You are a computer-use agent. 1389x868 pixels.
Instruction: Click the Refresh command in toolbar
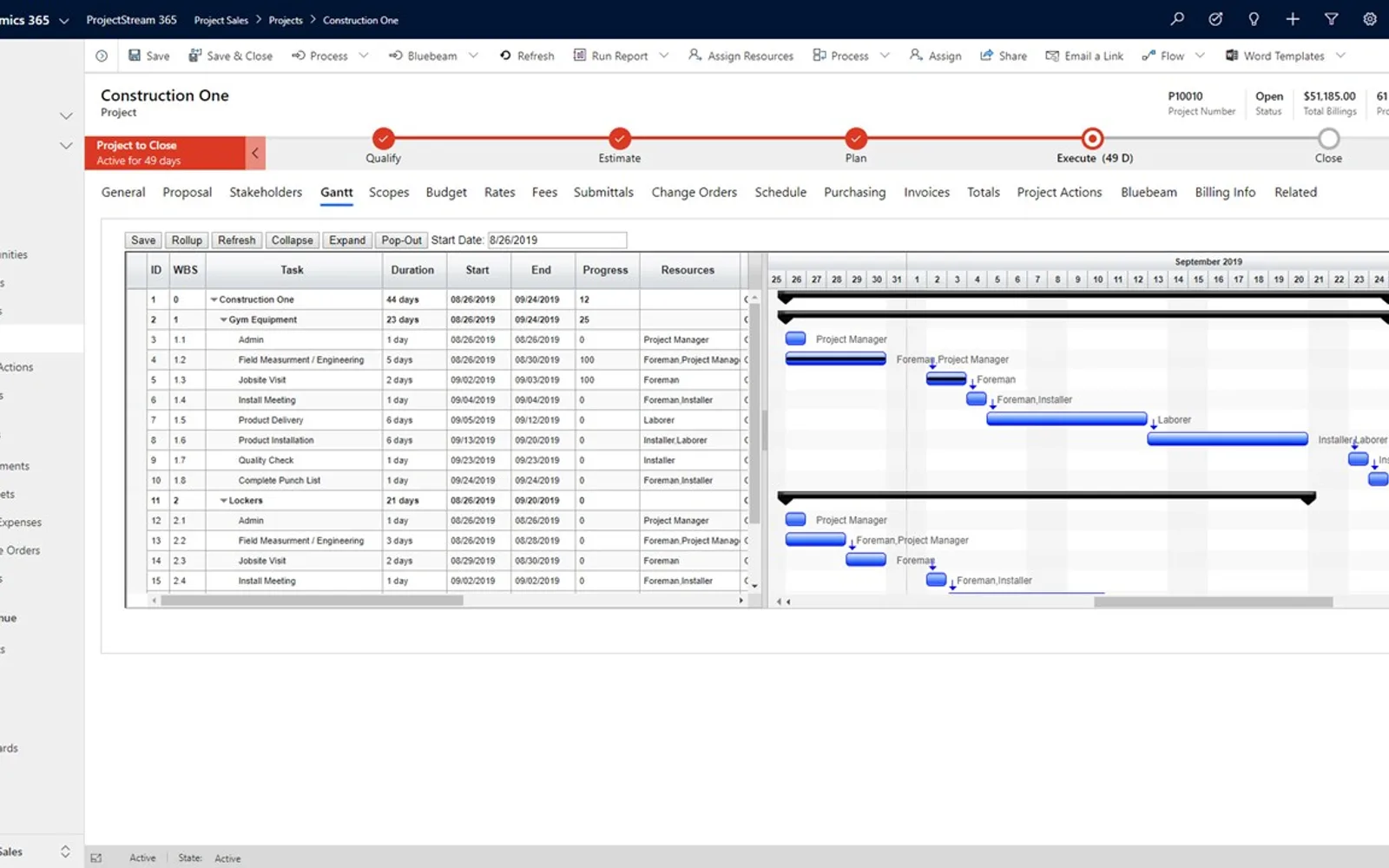pyautogui.click(x=527, y=56)
